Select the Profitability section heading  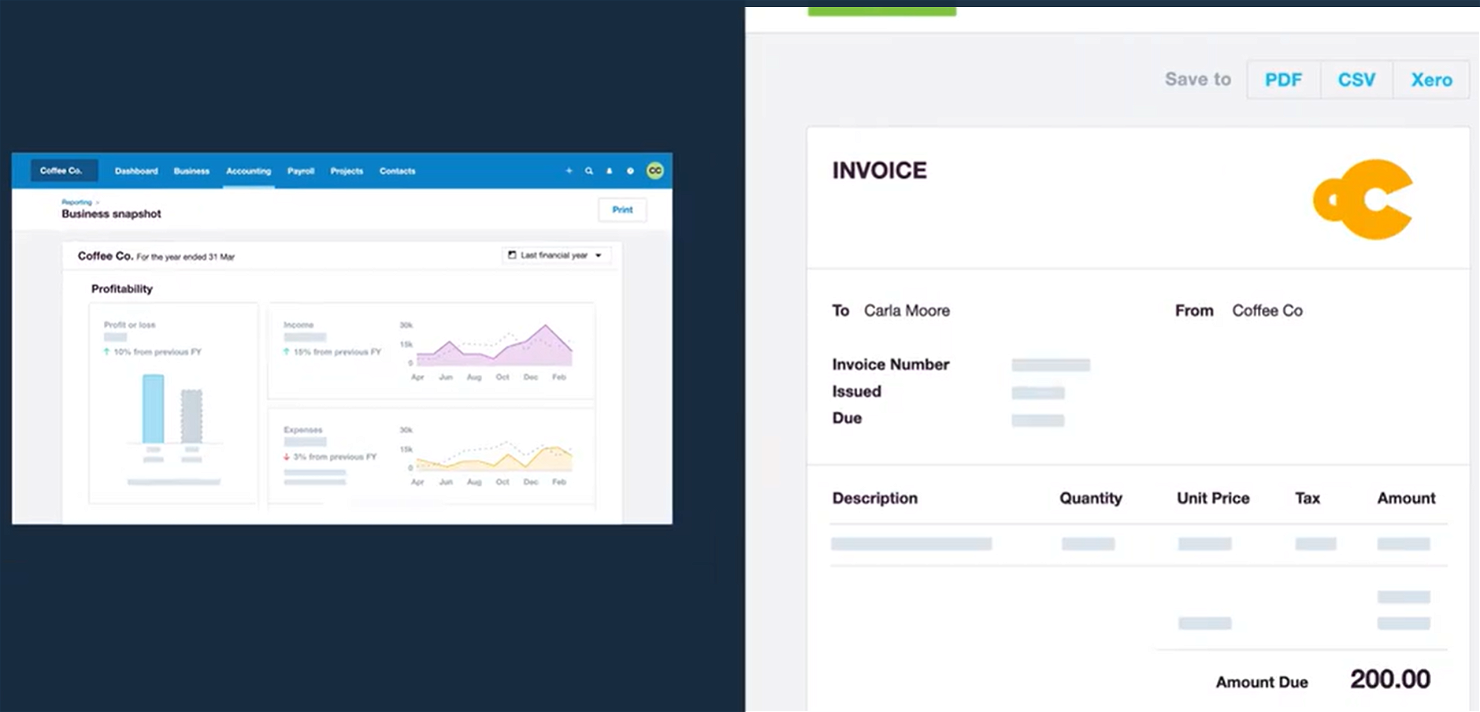pos(122,289)
